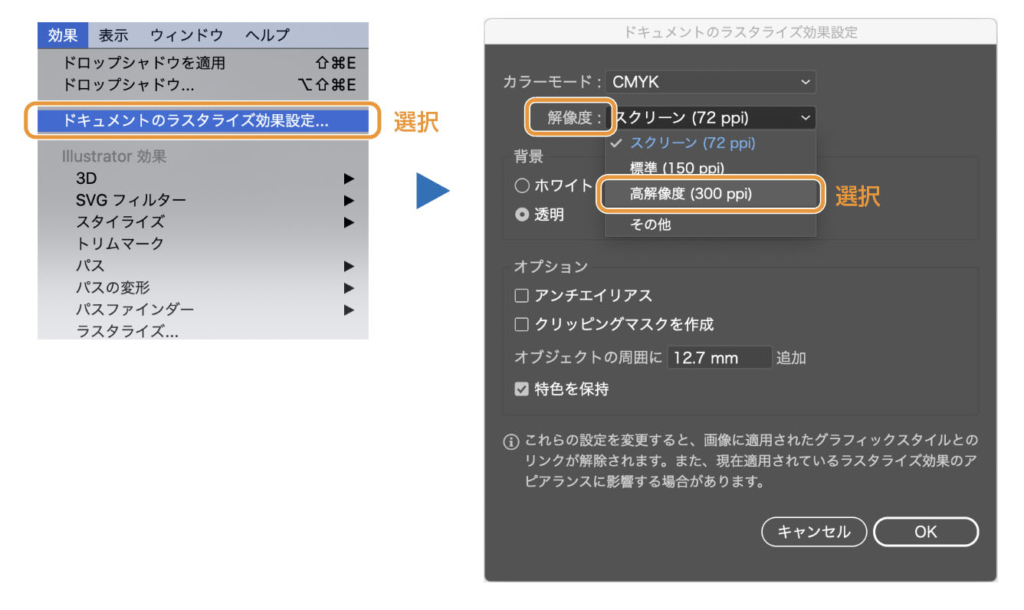Open the ヘルプ menu
Image resolution: width=1024 pixels, height=610 pixels.
click(x=267, y=35)
